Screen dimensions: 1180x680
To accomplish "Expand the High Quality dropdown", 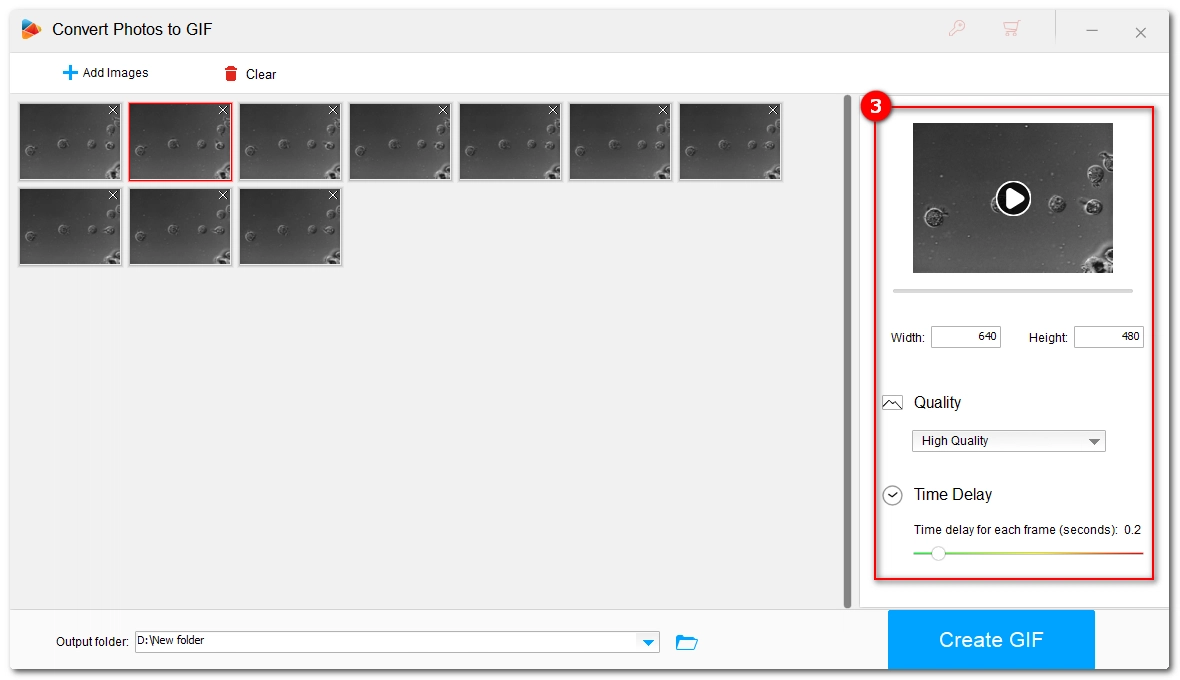I will point(1094,441).
